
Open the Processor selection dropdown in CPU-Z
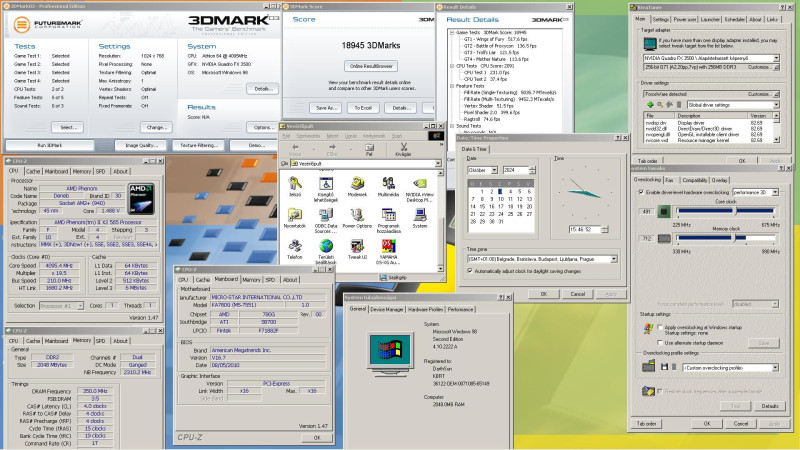[x=80, y=306]
